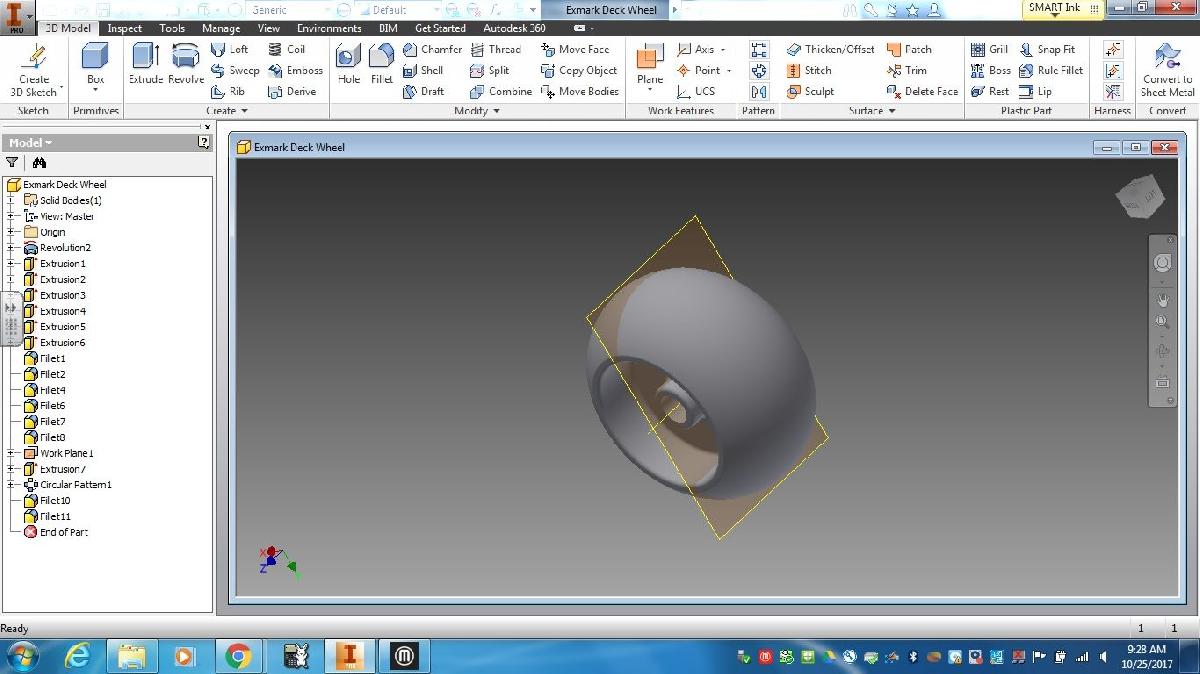Image resolution: width=1200 pixels, height=674 pixels.
Task: Select the Thread tool
Action: (x=495, y=49)
